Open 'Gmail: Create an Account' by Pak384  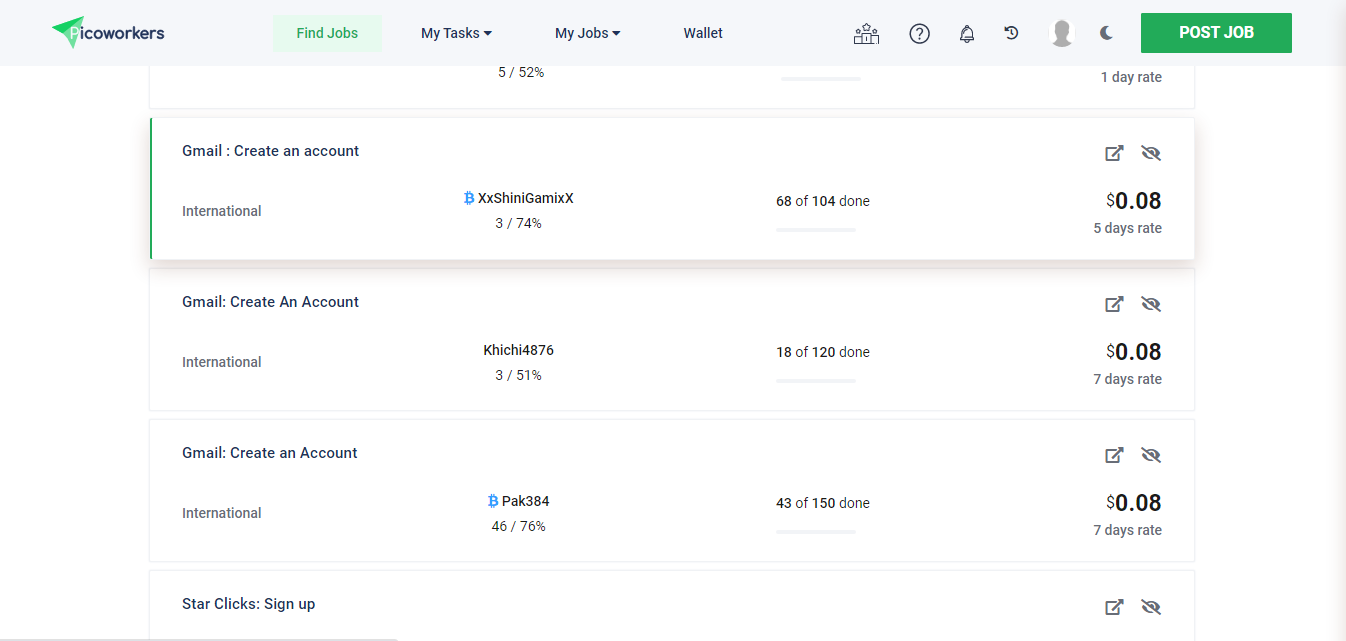coord(269,453)
